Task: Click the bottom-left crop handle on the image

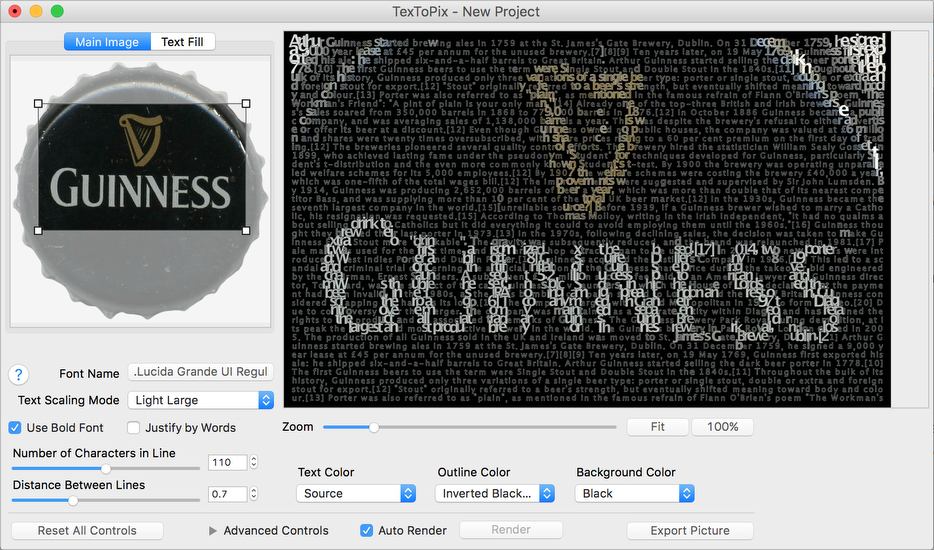Action: click(38, 231)
